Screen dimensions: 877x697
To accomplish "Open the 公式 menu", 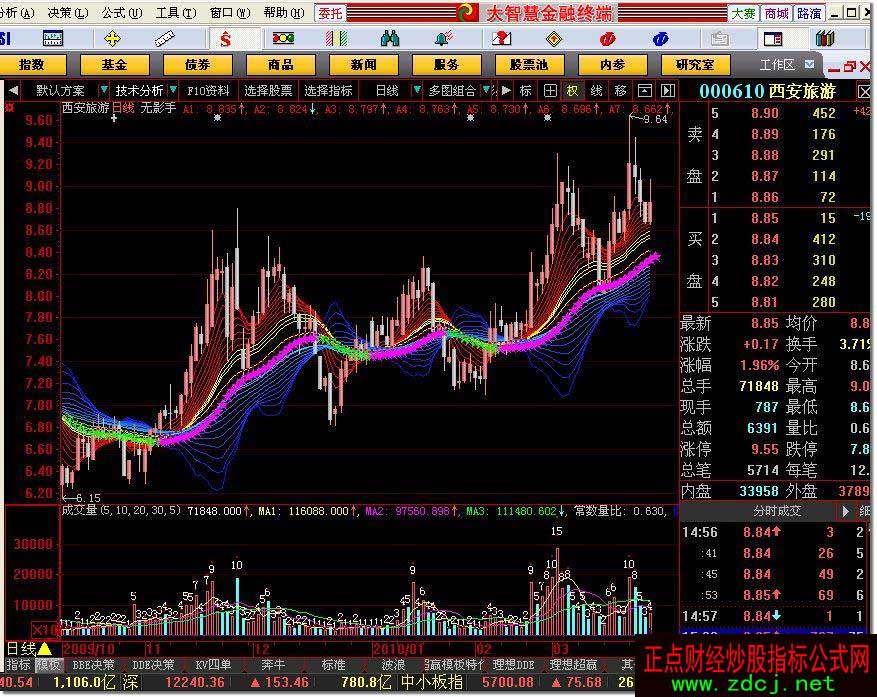I will point(119,13).
